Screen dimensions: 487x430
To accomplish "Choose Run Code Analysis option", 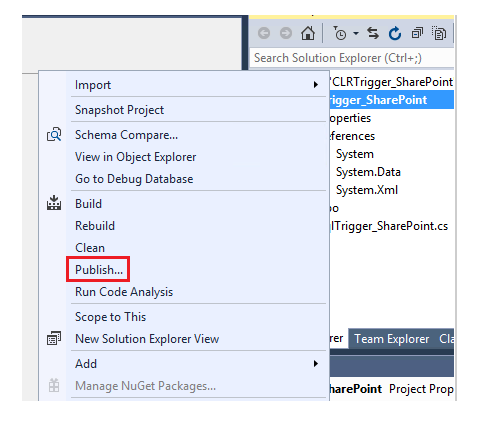I will (124, 292).
